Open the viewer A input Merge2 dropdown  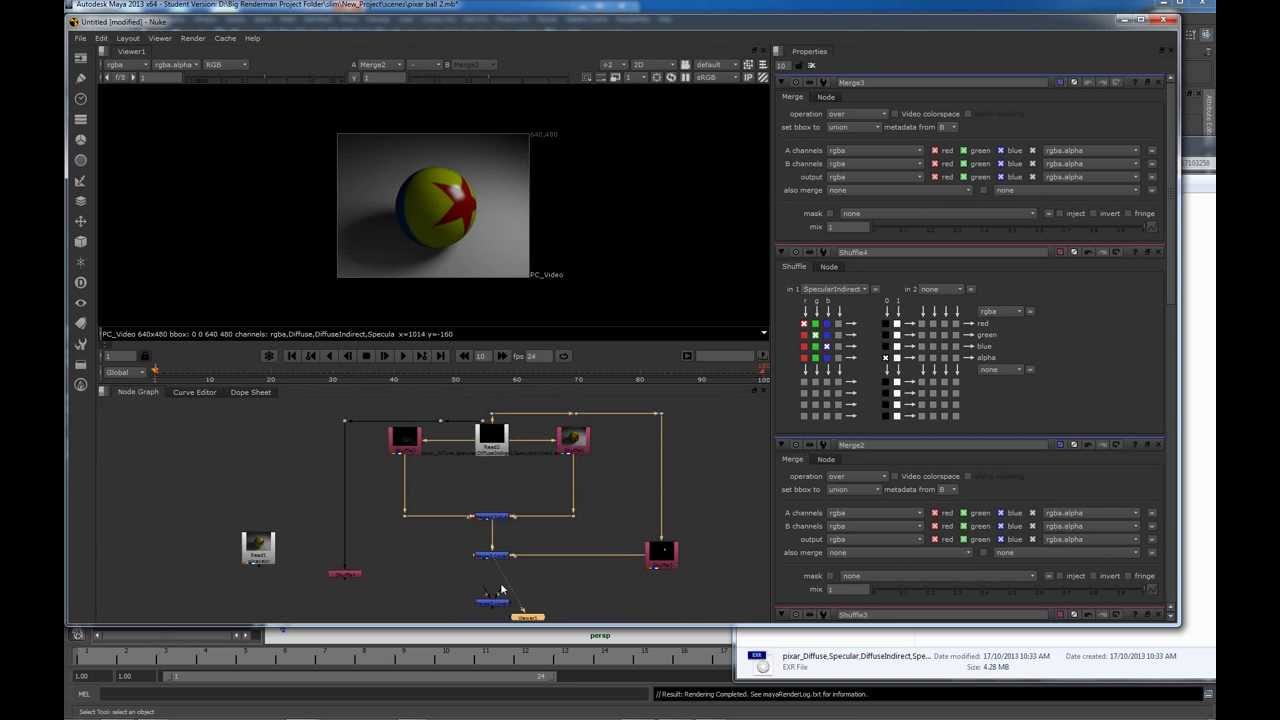click(382, 65)
